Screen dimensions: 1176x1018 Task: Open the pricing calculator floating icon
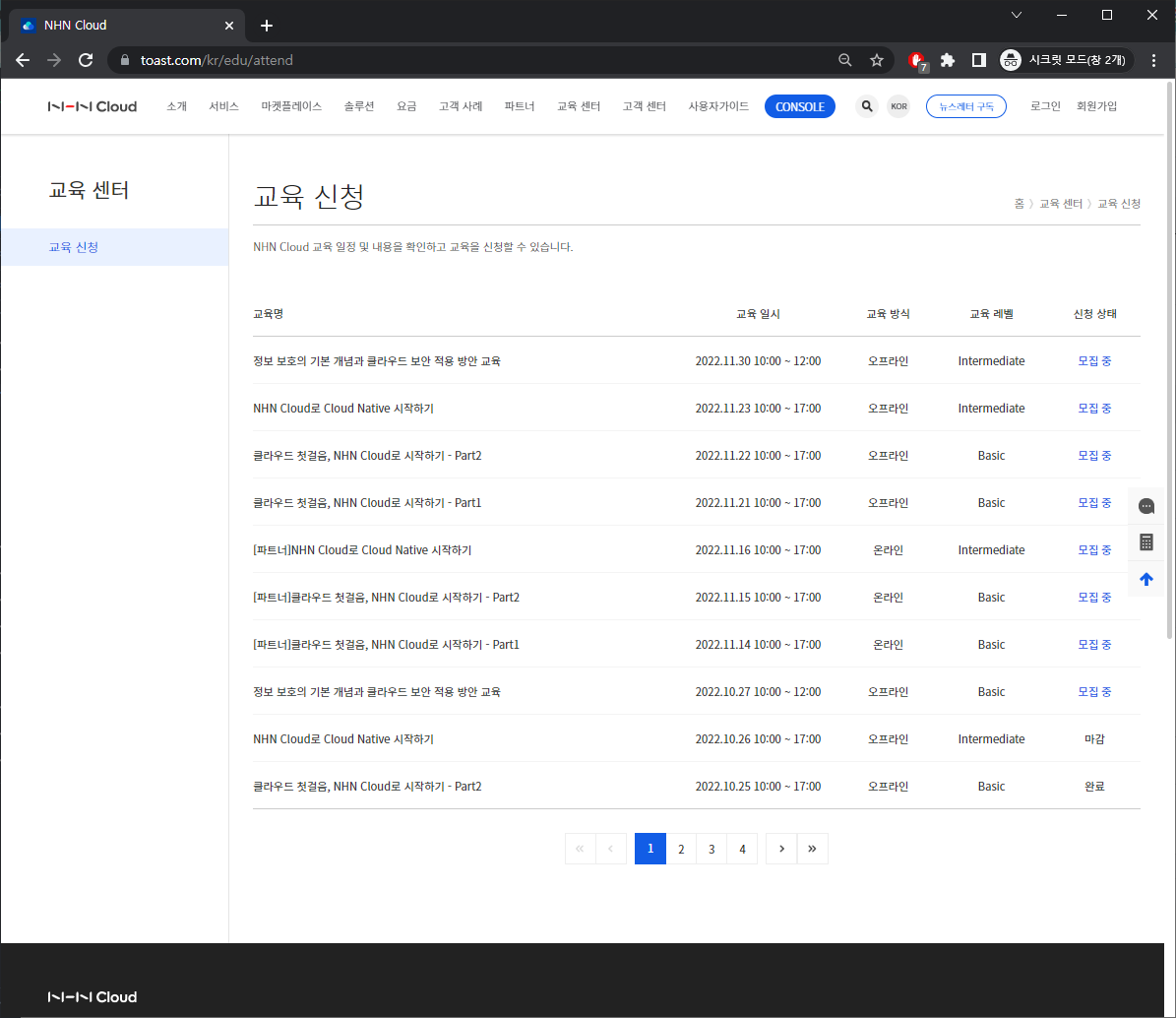(1146, 542)
